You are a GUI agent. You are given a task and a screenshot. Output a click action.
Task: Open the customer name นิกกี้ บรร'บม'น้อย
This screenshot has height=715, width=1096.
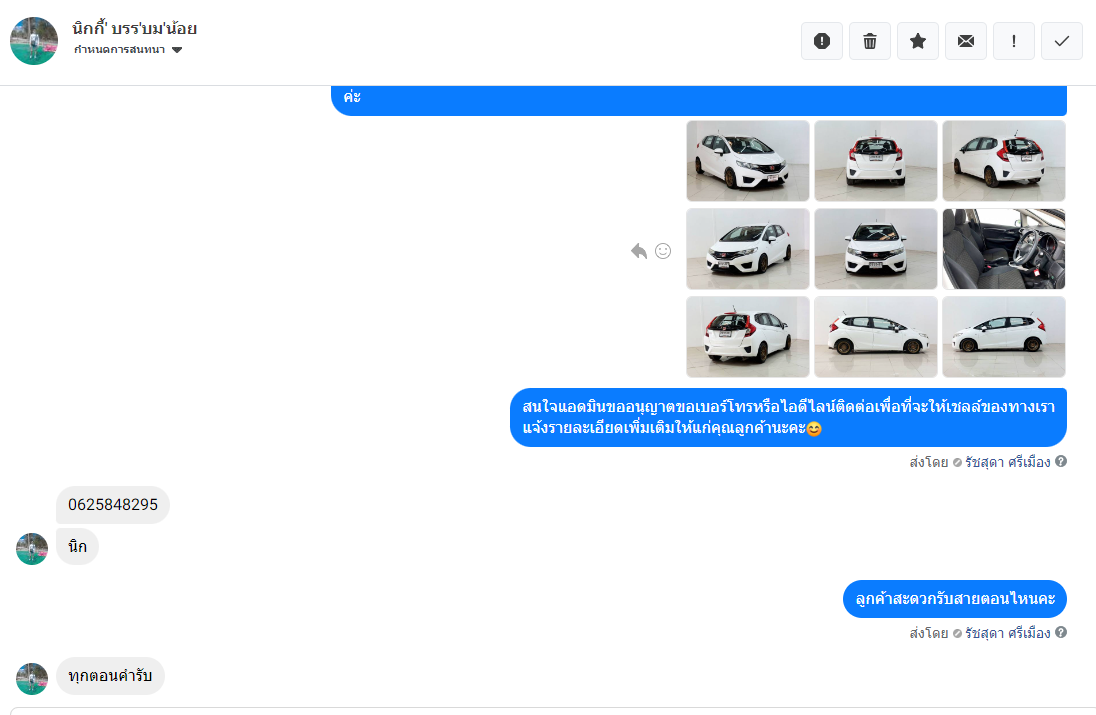click(x=134, y=29)
